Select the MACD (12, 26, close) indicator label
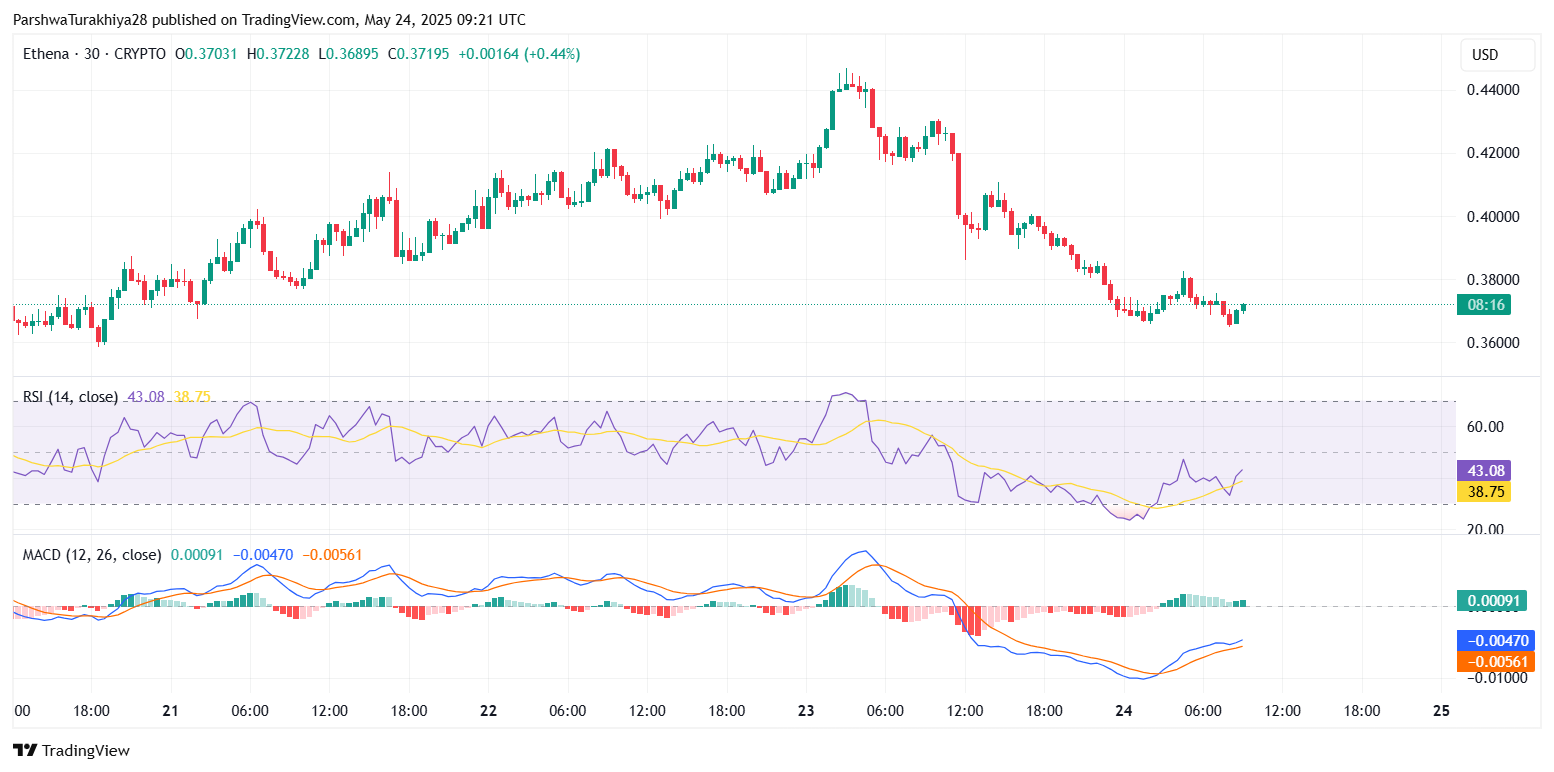This screenshot has width=1554, height=772. [92, 554]
